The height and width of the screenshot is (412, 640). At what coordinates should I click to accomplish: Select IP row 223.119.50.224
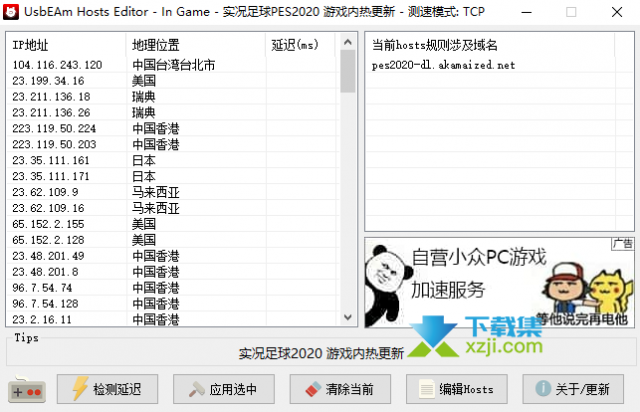click(173, 129)
